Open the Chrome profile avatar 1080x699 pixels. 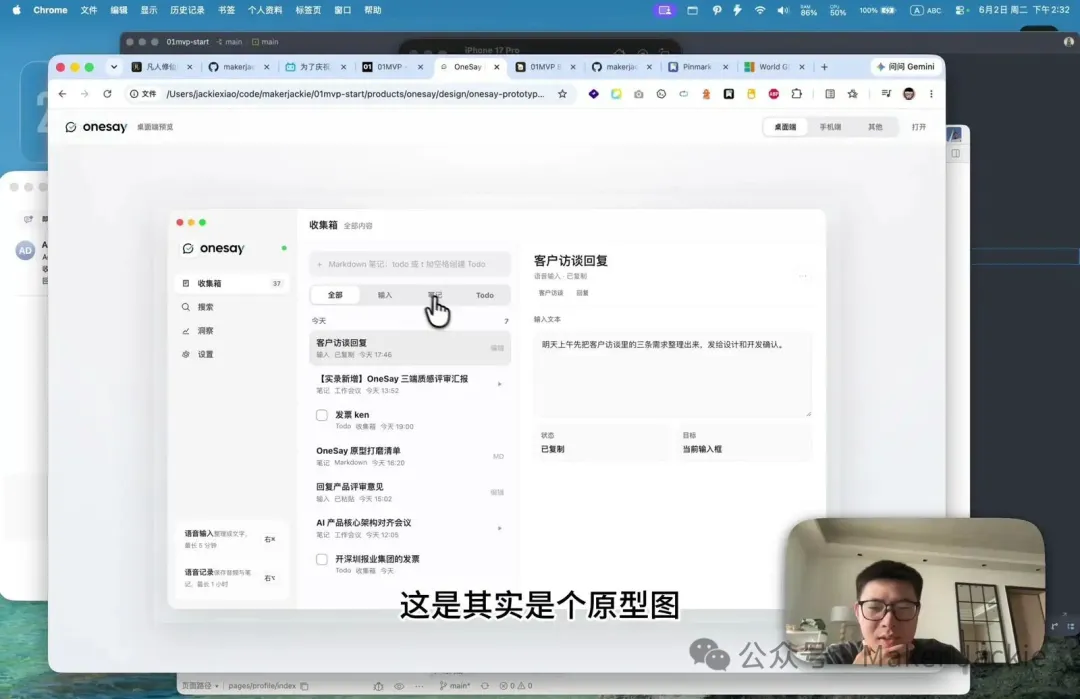[908, 94]
